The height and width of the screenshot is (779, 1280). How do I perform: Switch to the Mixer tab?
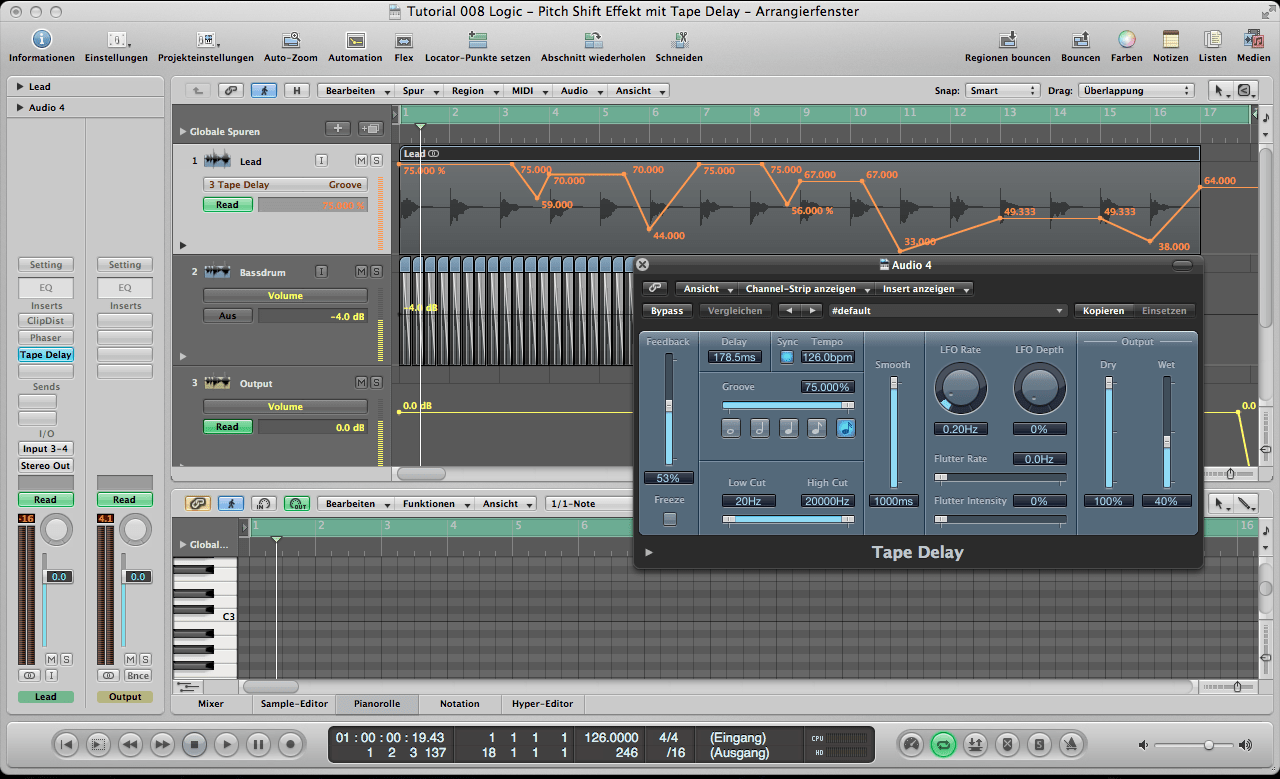tap(211, 704)
